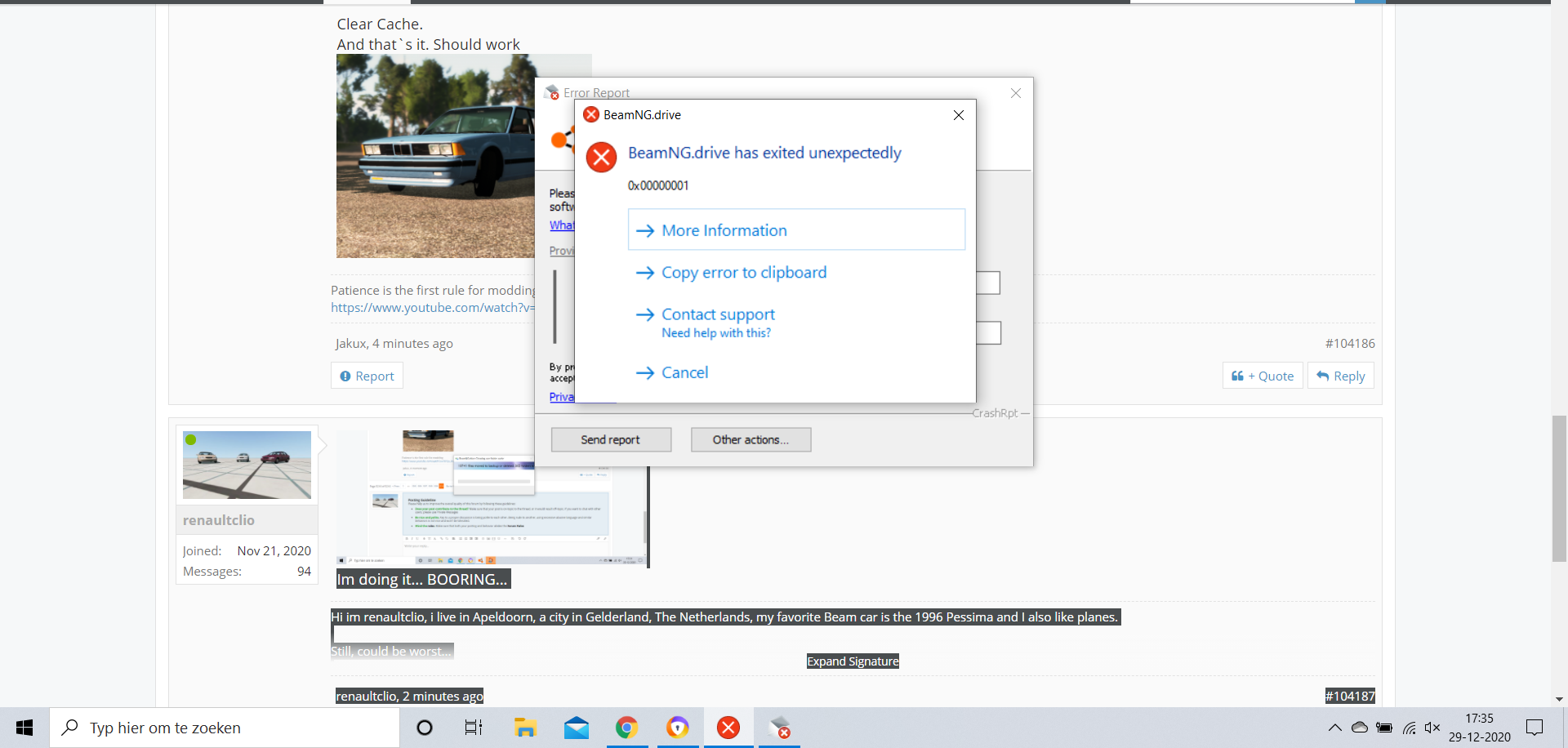
Task: Open renaultclio username profile link
Action: click(x=219, y=520)
